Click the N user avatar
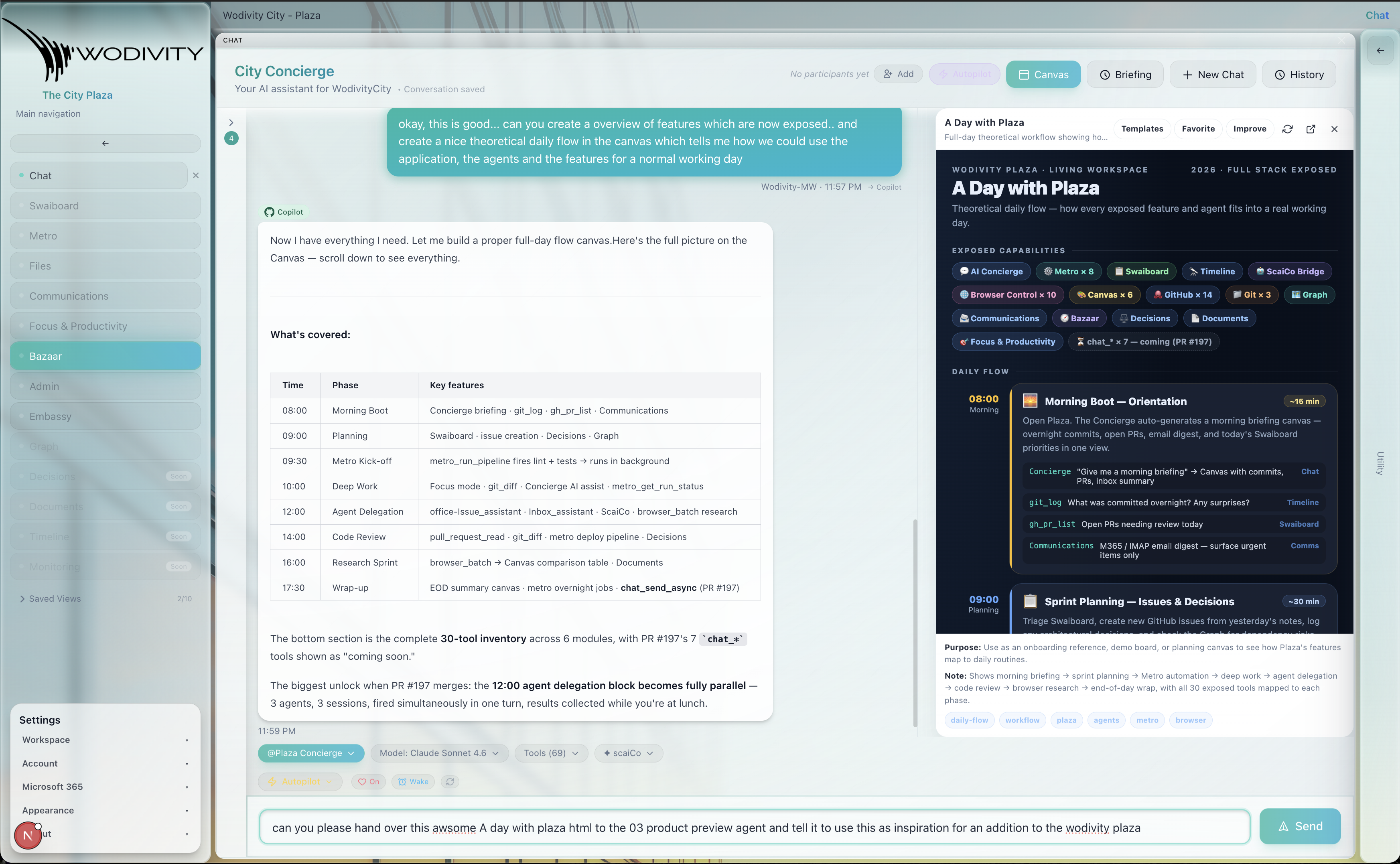 pyautogui.click(x=27, y=836)
